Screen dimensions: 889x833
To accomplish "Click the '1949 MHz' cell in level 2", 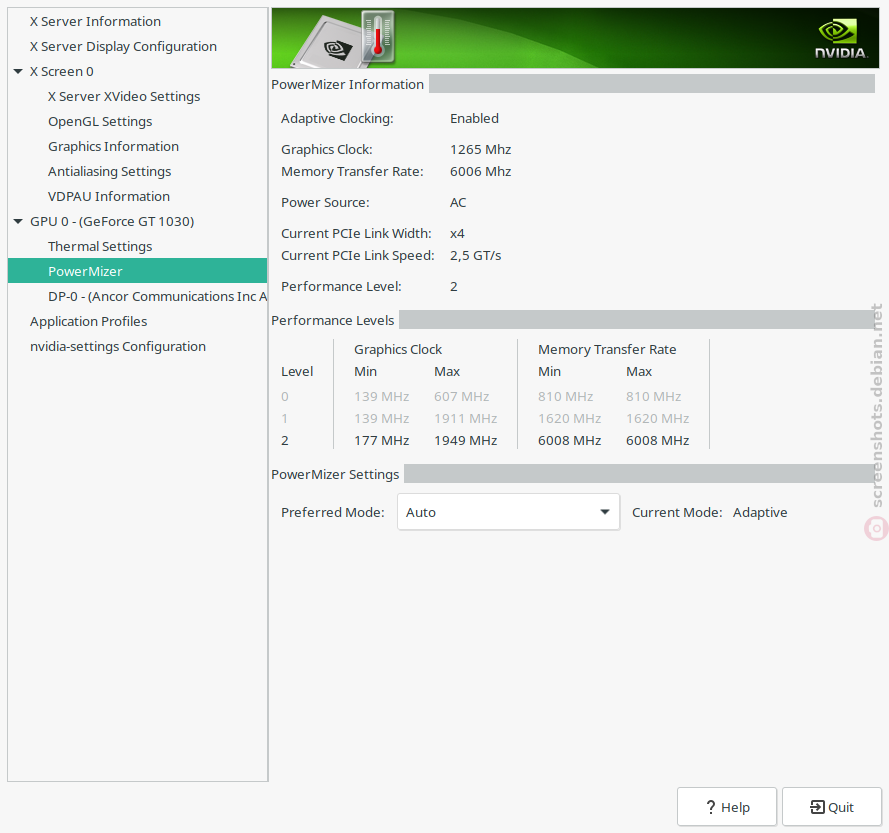I will [466, 441].
